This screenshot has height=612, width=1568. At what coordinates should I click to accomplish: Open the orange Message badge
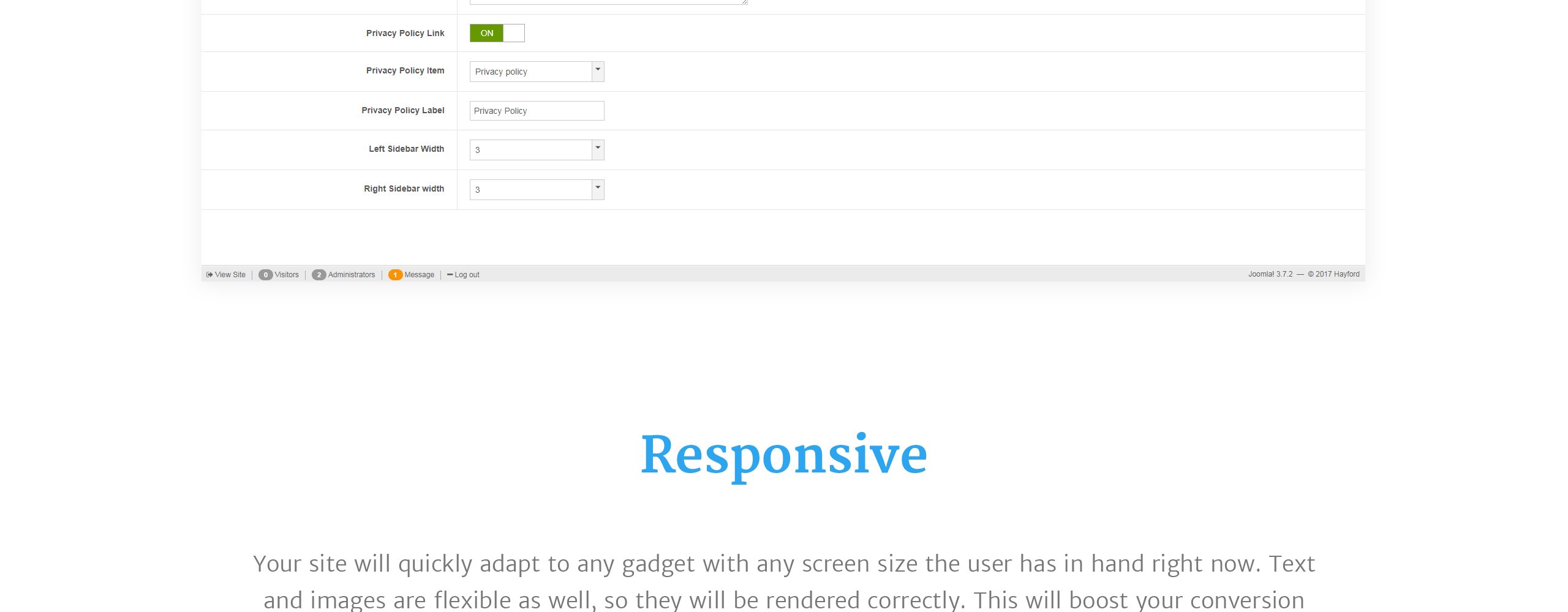click(395, 275)
